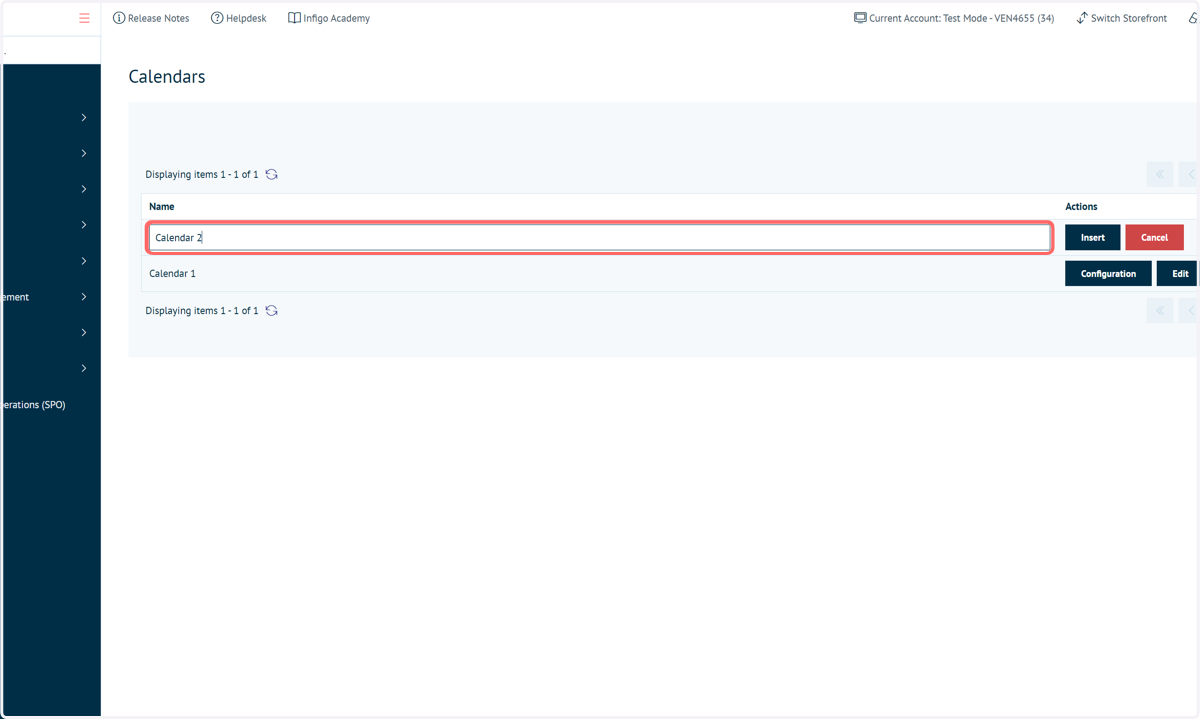Refresh the list using the icon below the table
1200x719 pixels.
tap(271, 311)
